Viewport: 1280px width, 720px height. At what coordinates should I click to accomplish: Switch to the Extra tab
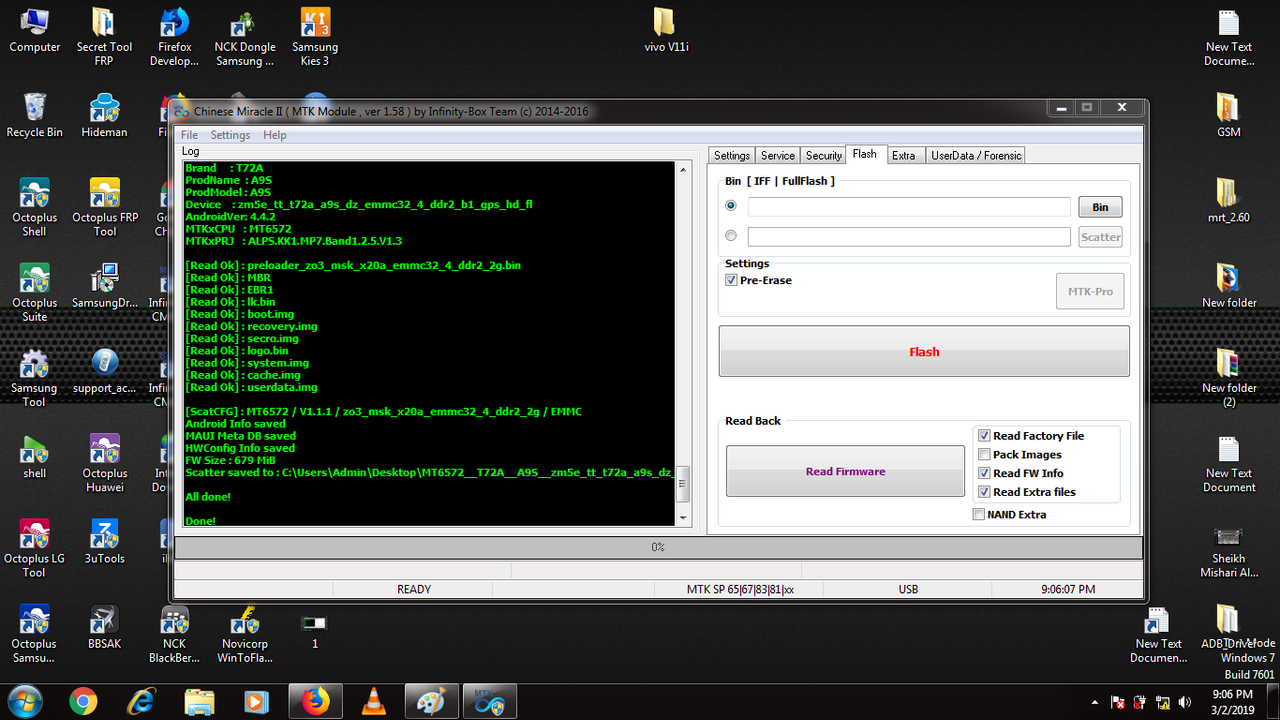pyautogui.click(x=904, y=155)
